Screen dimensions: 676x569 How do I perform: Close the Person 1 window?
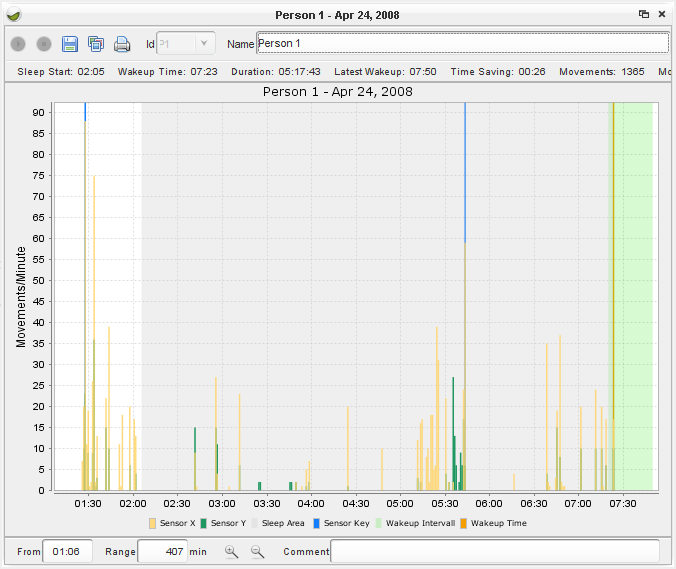[x=662, y=14]
